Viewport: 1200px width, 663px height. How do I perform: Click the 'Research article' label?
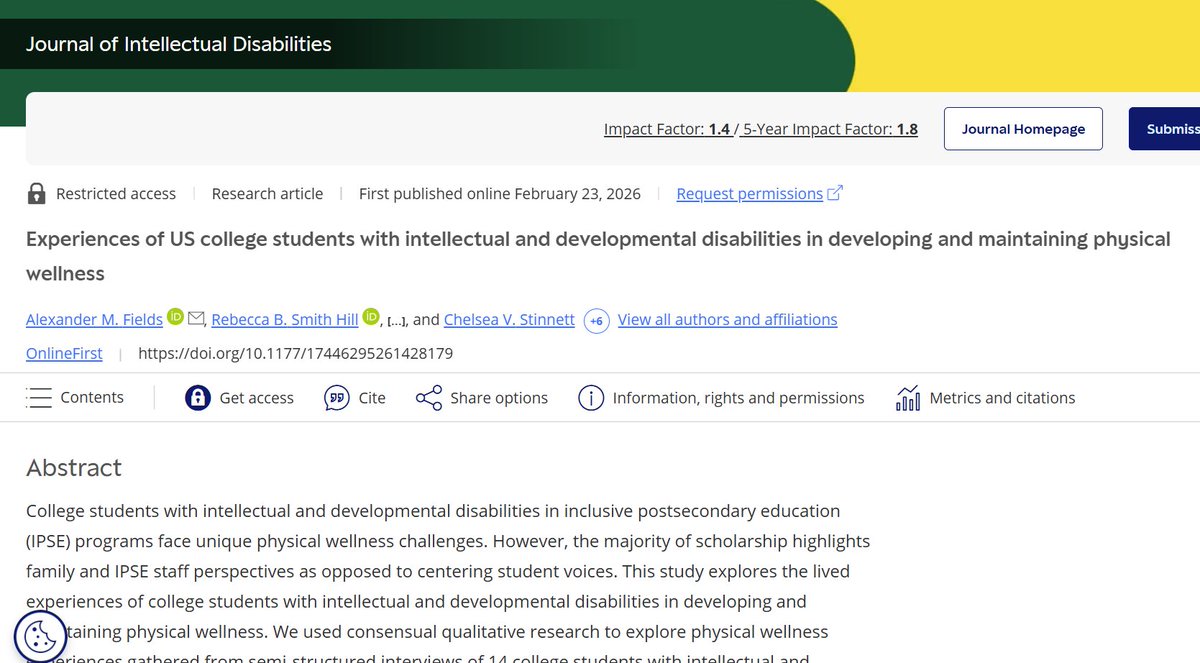pyautogui.click(x=267, y=194)
